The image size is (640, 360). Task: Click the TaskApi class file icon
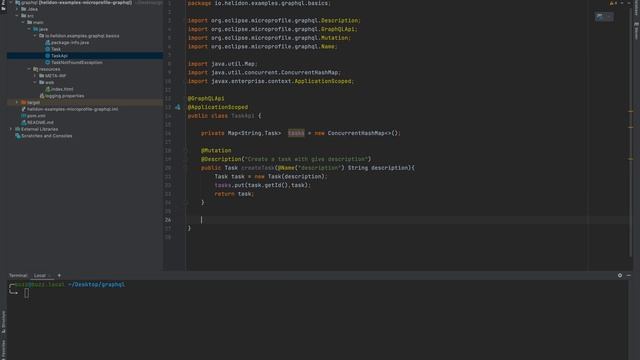coord(47,56)
